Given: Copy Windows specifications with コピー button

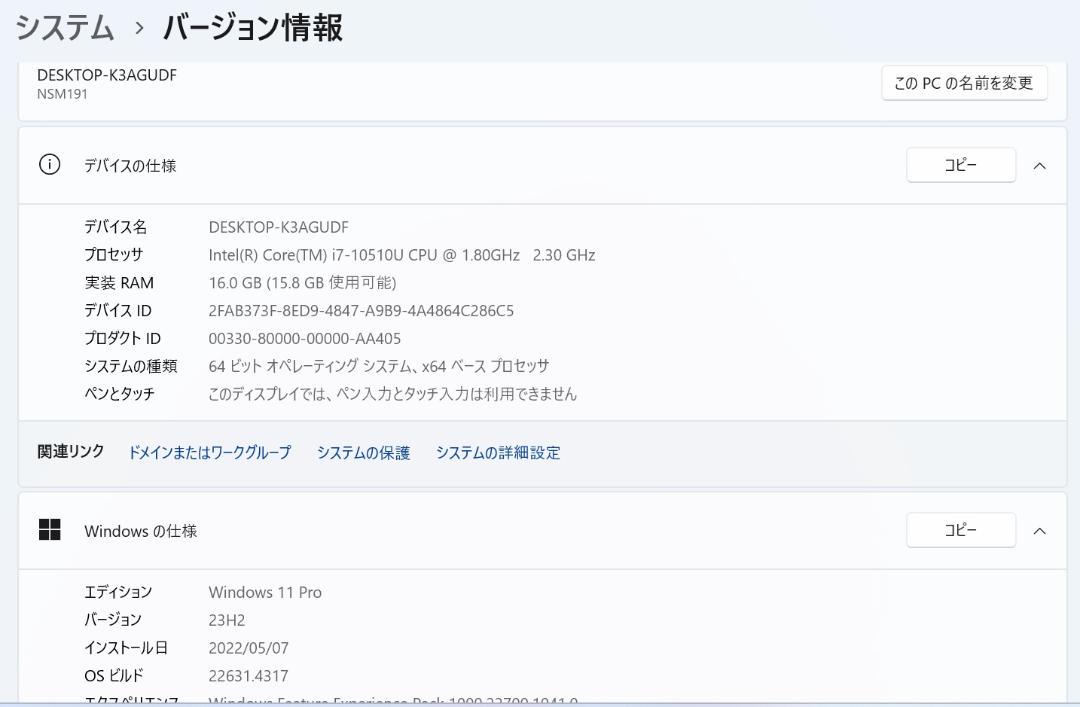Looking at the screenshot, I should [x=961, y=530].
